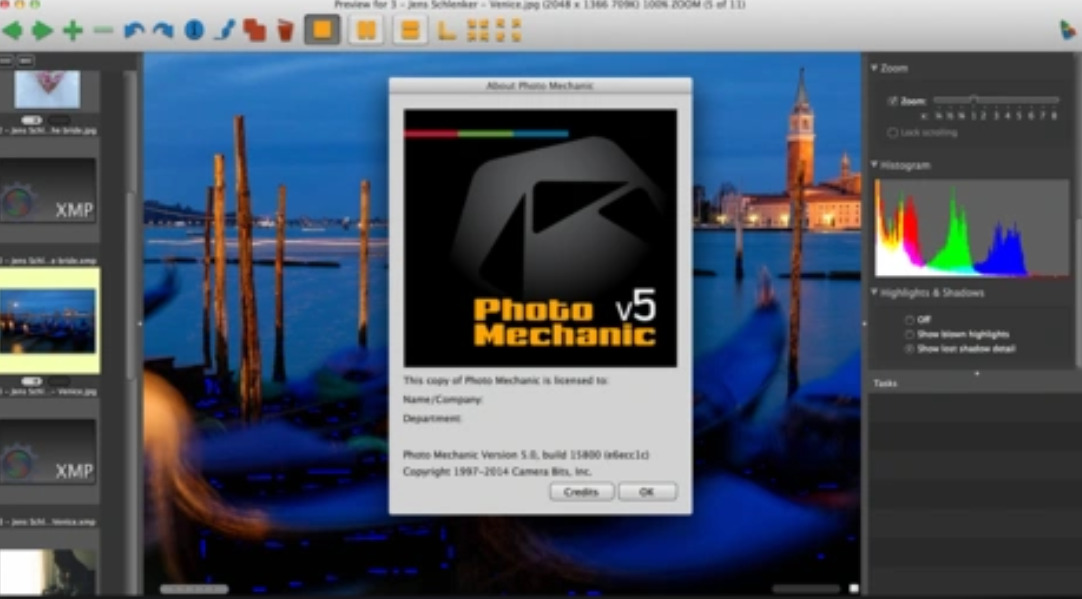Click horizontal scrollbar thumb under the preview

[194, 589]
